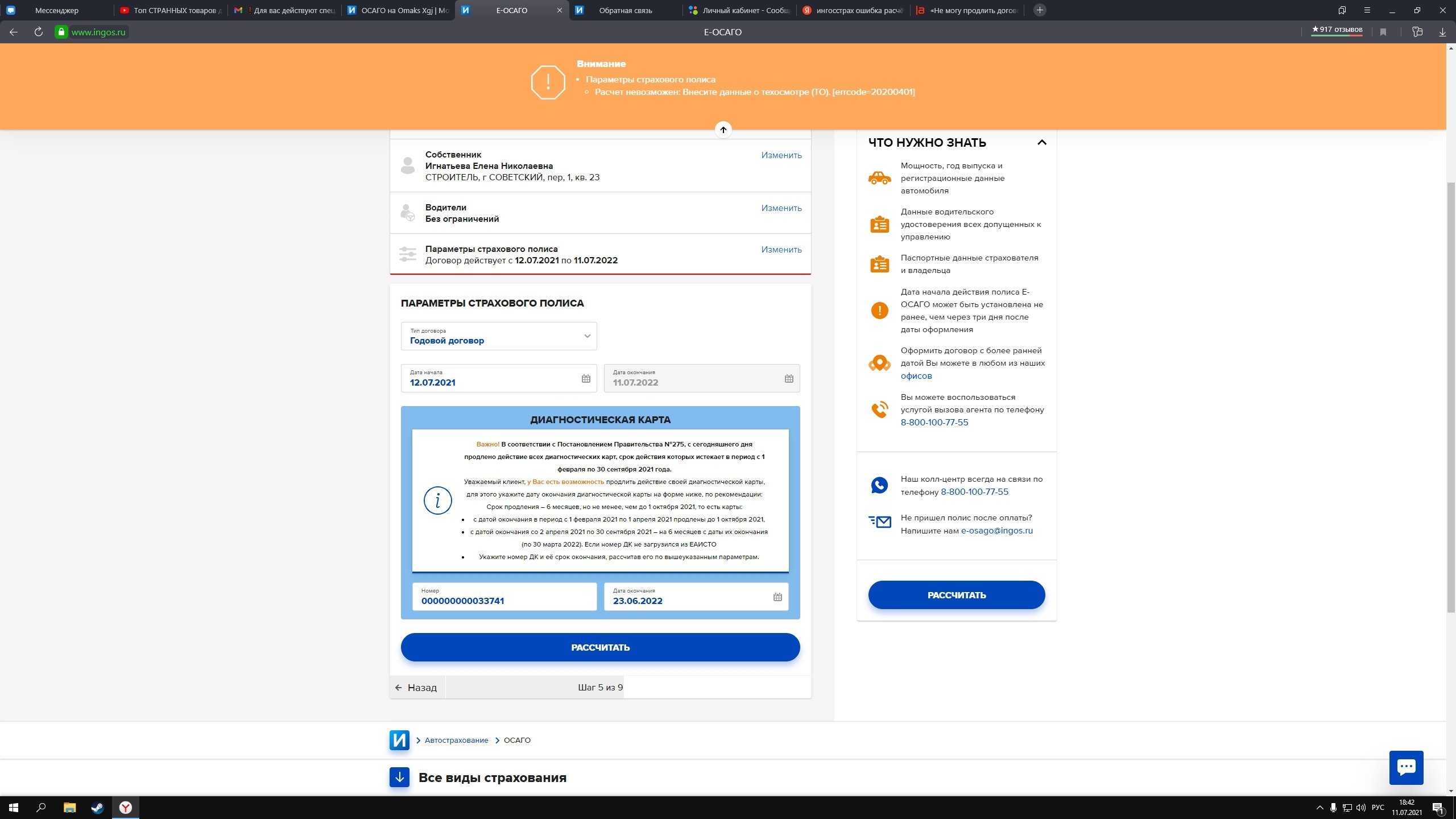Click calendar icon in policy Дата окончания field
This screenshot has width=1456, height=819.
tap(789, 379)
